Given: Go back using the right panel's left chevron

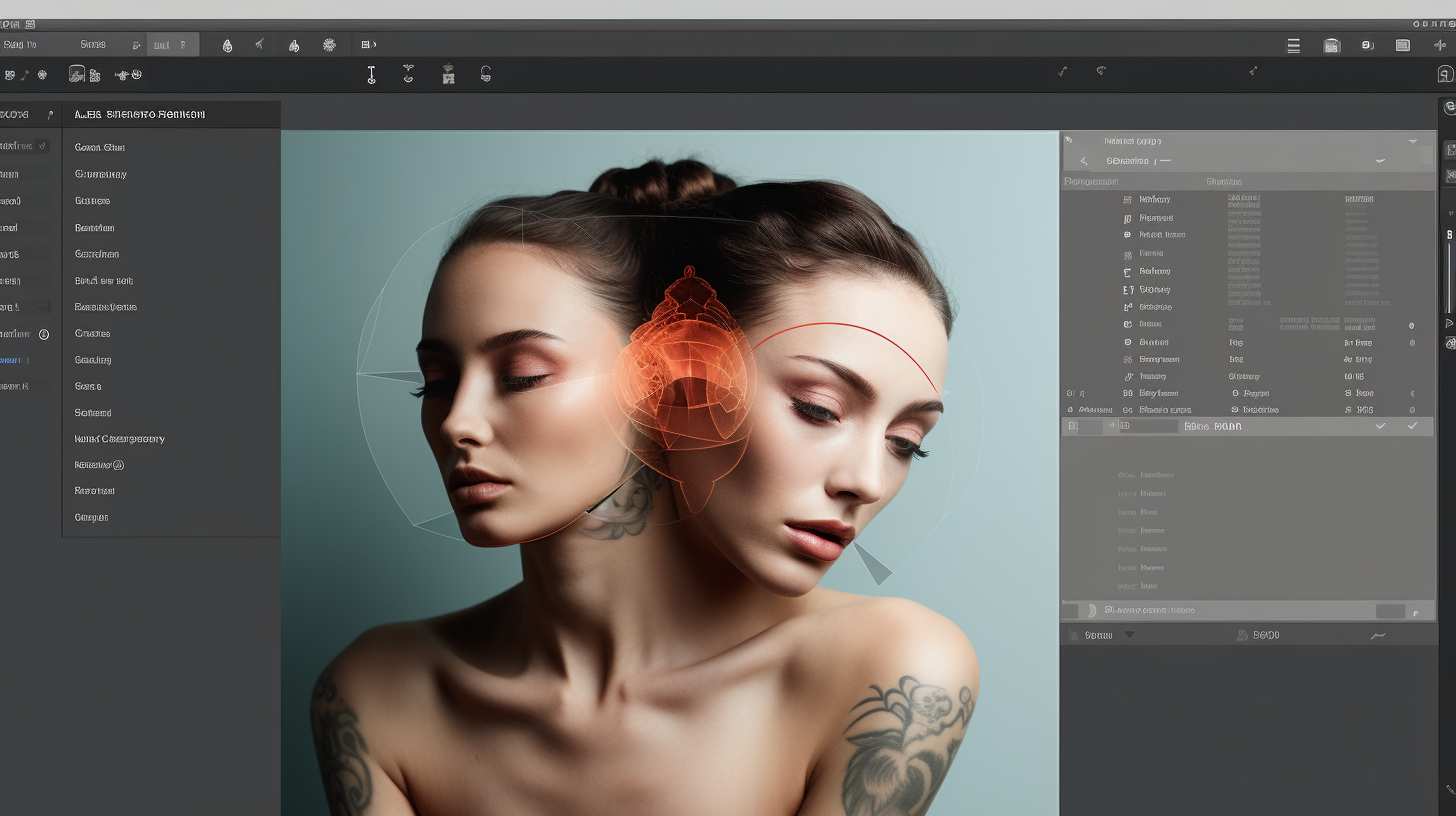Looking at the screenshot, I should [x=1084, y=161].
